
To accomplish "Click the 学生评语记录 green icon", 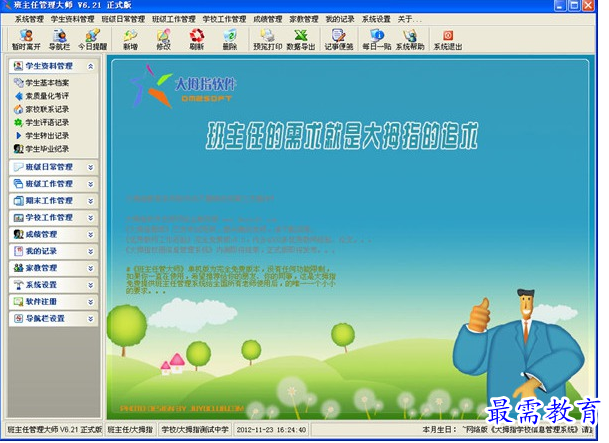I will [18, 122].
